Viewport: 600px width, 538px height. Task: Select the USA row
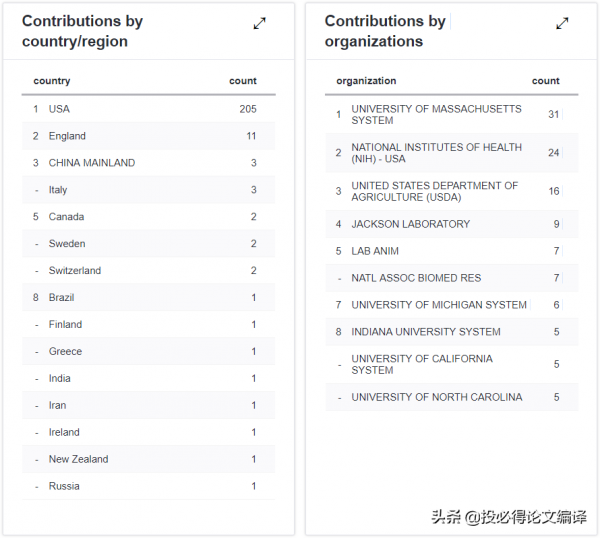pyautogui.click(x=59, y=109)
